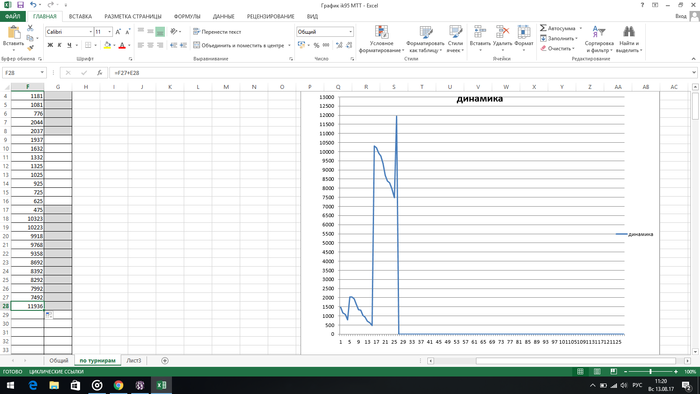Open the cell borders dropdown
Screen dimensions: 700x394
(95, 45)
